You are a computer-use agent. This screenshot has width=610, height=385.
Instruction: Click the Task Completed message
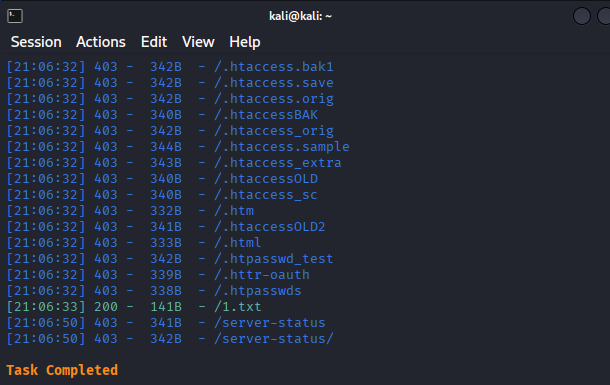[x=62, y=370]
